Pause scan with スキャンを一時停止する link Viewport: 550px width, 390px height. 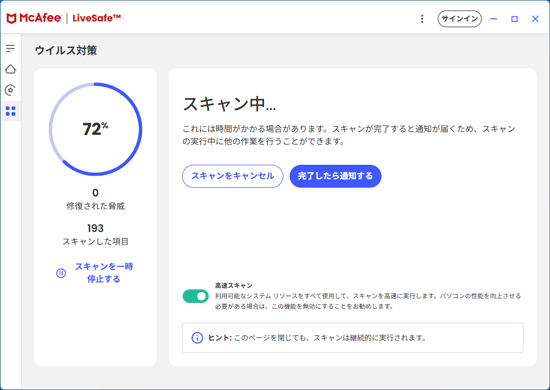[x=104, y=273]
